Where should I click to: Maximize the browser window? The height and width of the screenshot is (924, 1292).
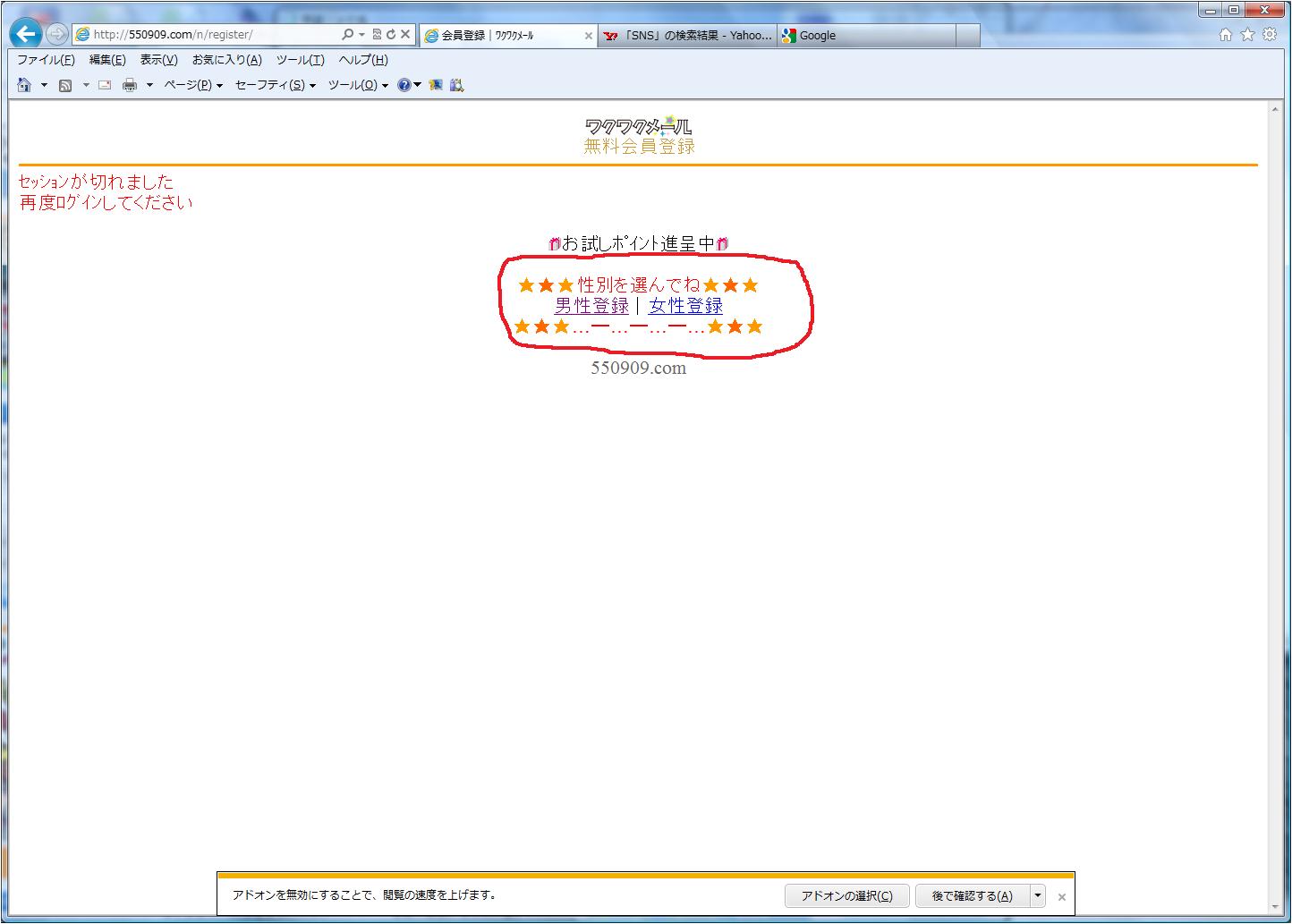click(x=1234, y=10)
